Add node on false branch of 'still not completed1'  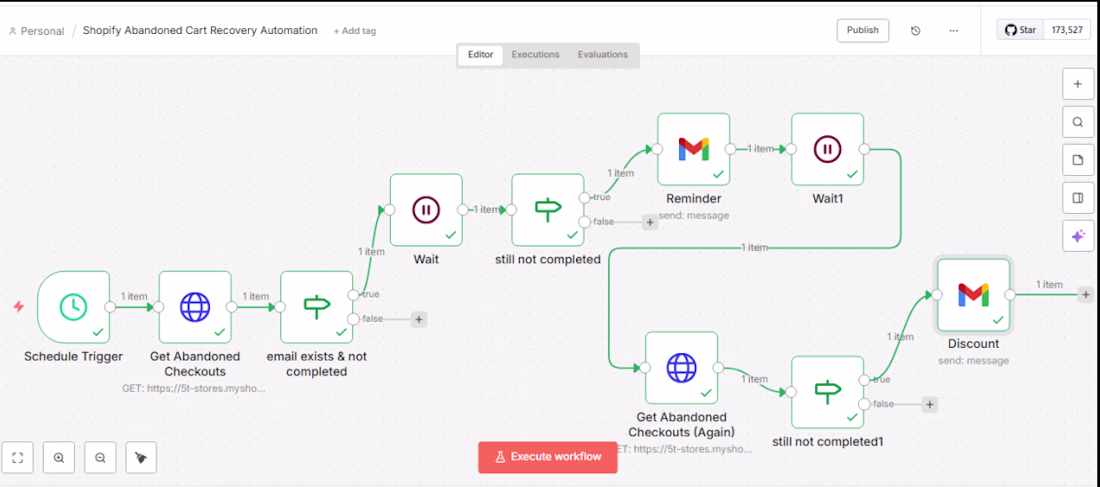(930, 404)
